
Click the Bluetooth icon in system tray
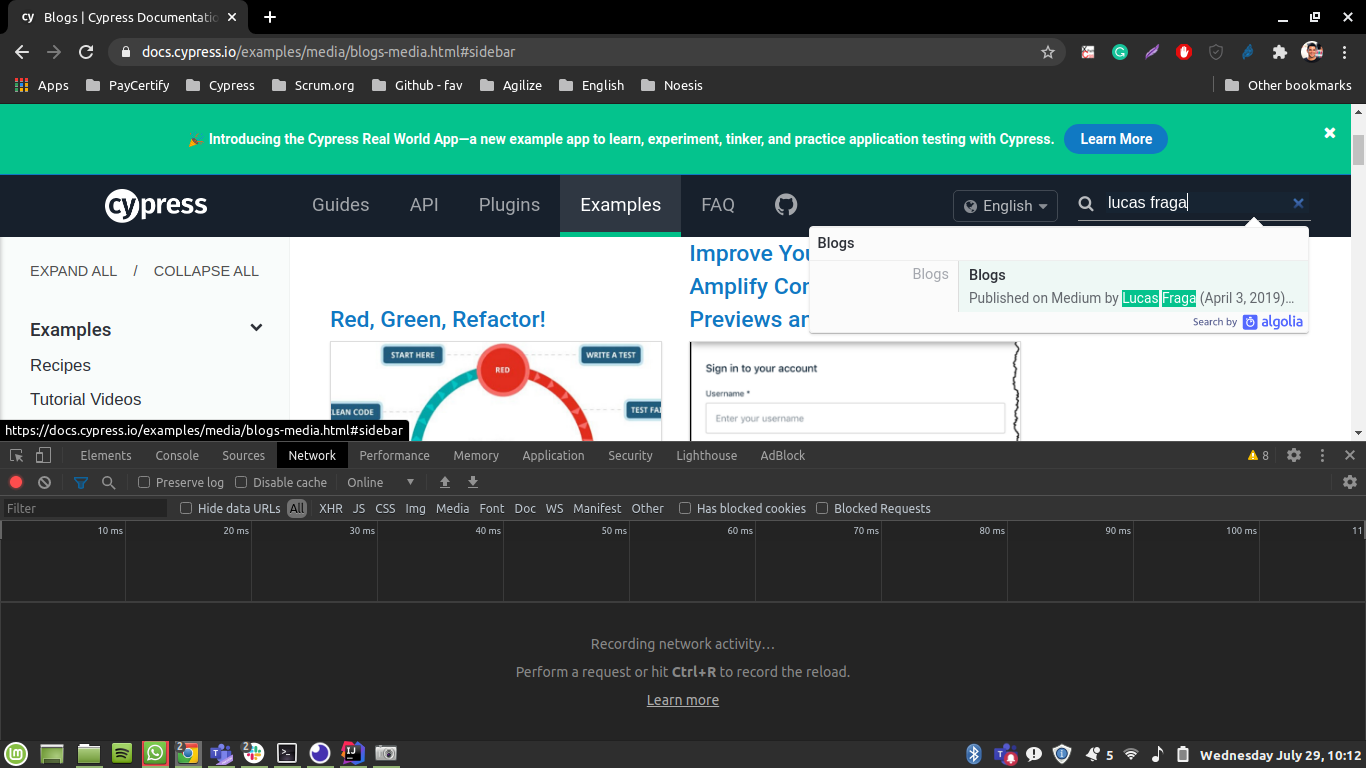974,754
